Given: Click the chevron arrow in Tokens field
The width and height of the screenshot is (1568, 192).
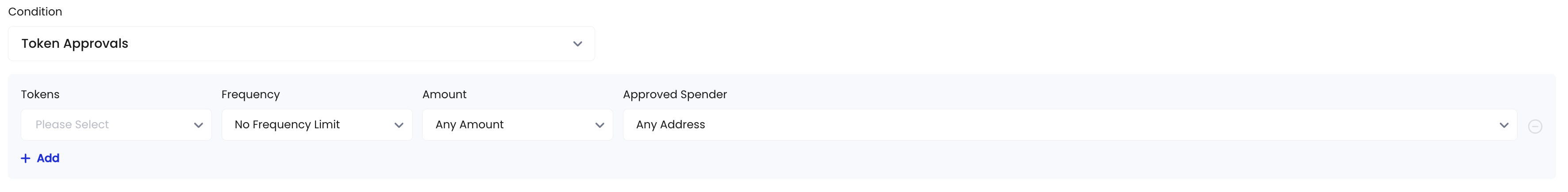Looking at the screenshot, I should pyautogui.click(x=198, y=125).
